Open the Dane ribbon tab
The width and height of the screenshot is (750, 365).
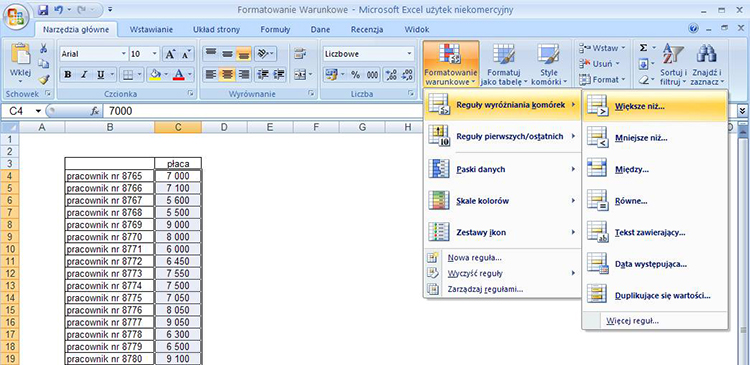click(320, 30)
